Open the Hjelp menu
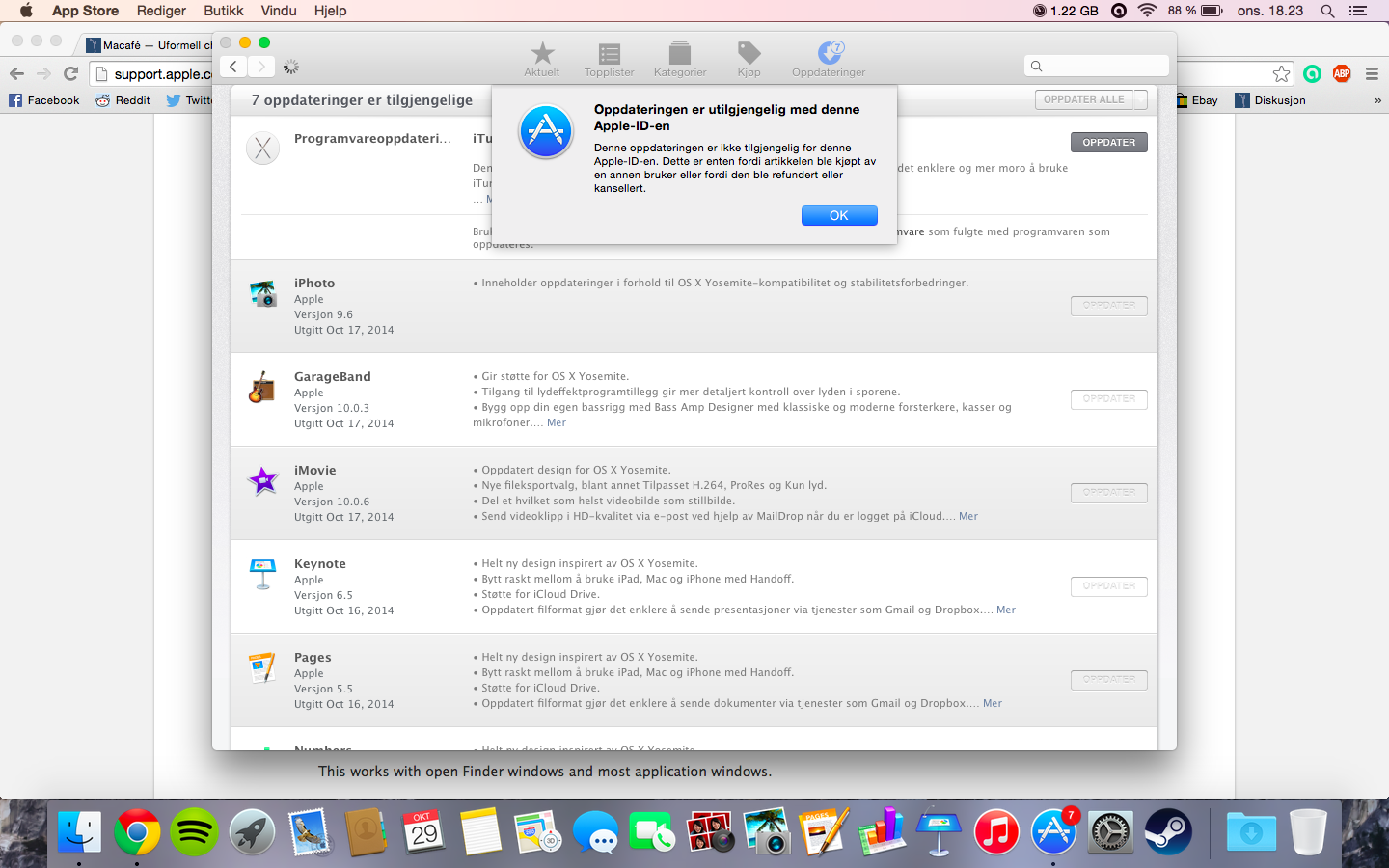1389x868 pixels. [x=330, y=11]
